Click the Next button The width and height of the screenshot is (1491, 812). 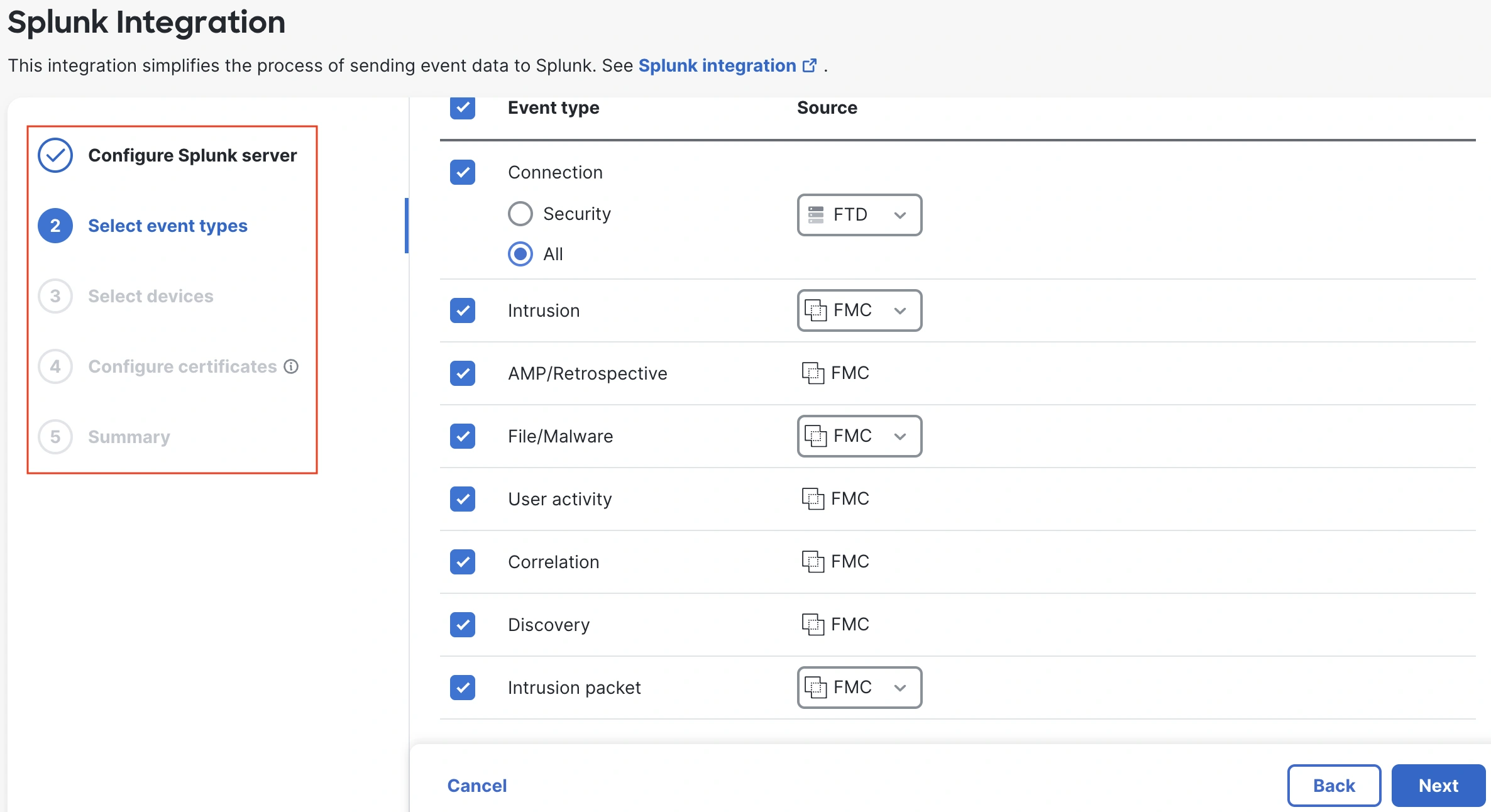pyautogui.click(x=1438, y=786)
